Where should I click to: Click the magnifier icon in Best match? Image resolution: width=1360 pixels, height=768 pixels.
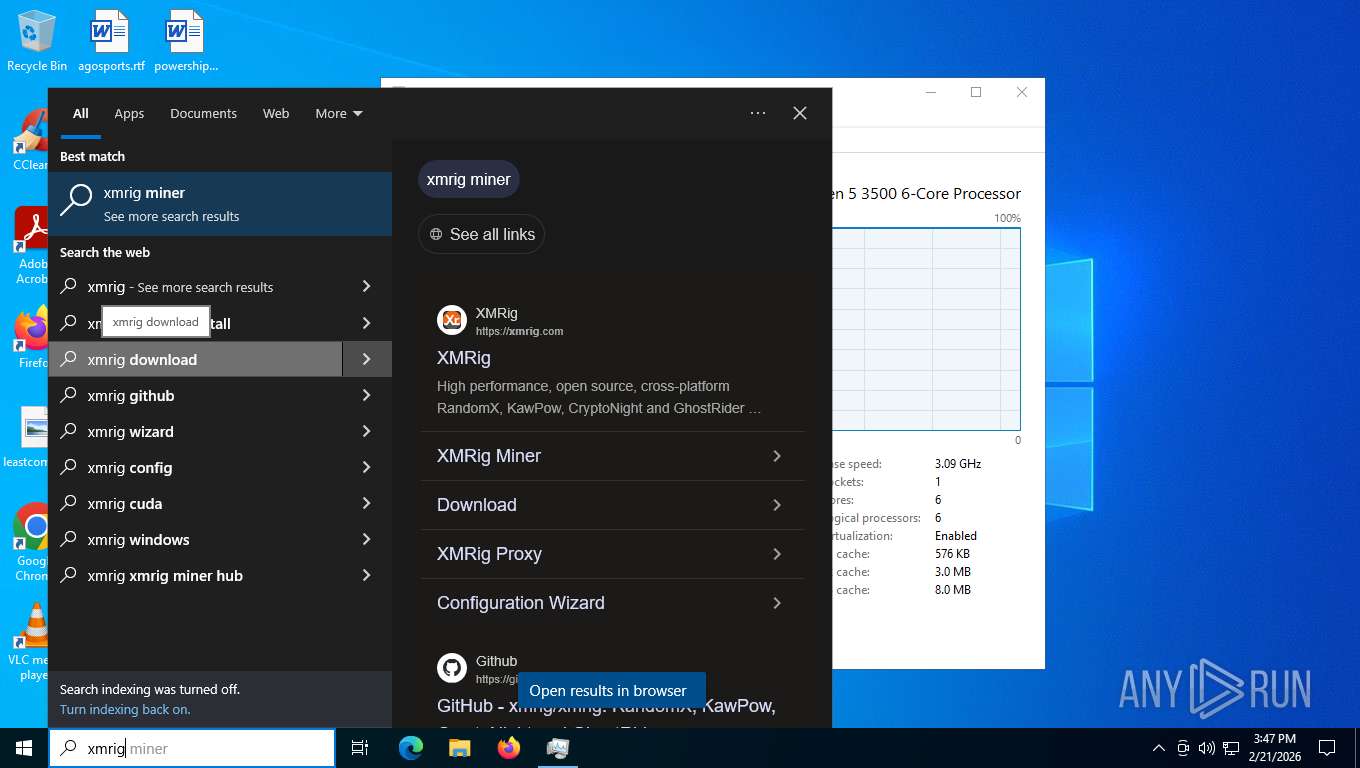point(77,201)
